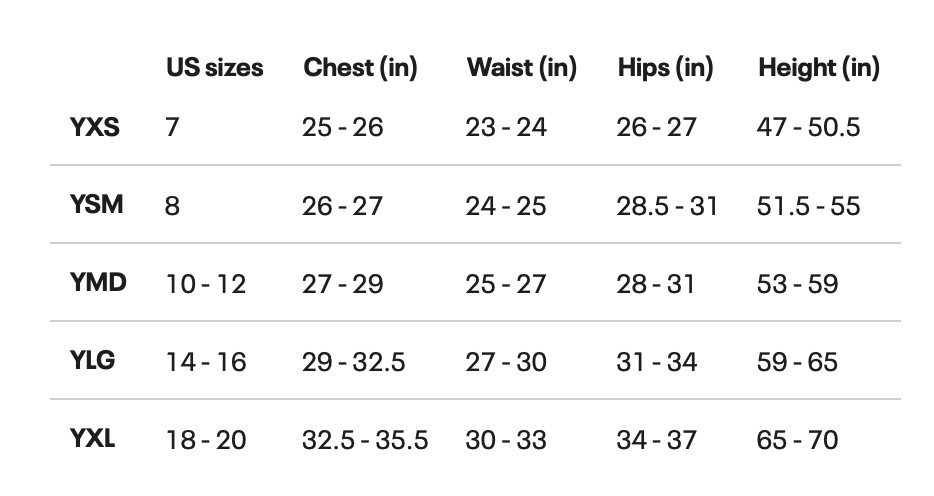Click the 47 - 50.5 height value

tap(808, 127)
